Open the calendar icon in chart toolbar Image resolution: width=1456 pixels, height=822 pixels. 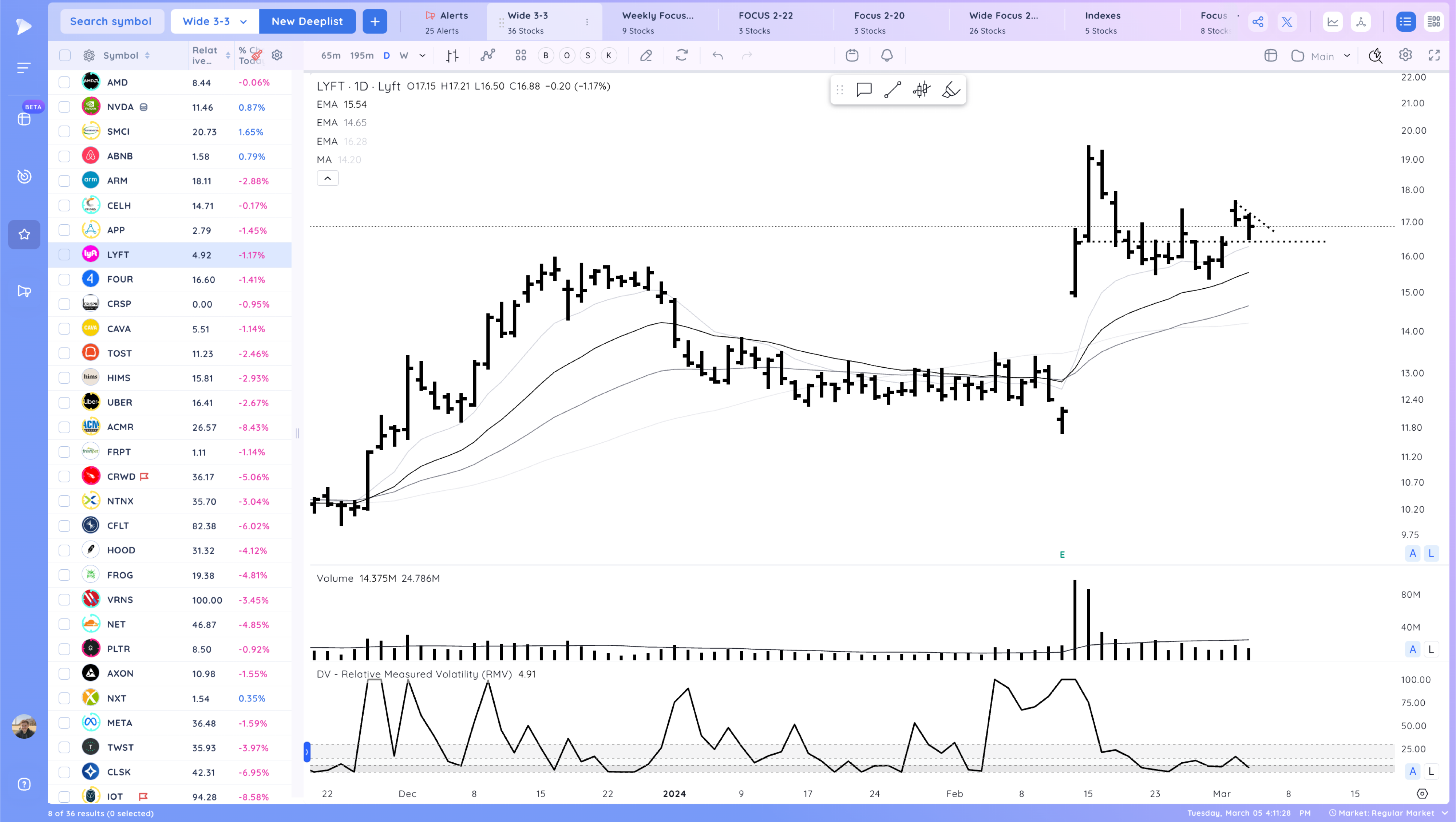(852, 55)
